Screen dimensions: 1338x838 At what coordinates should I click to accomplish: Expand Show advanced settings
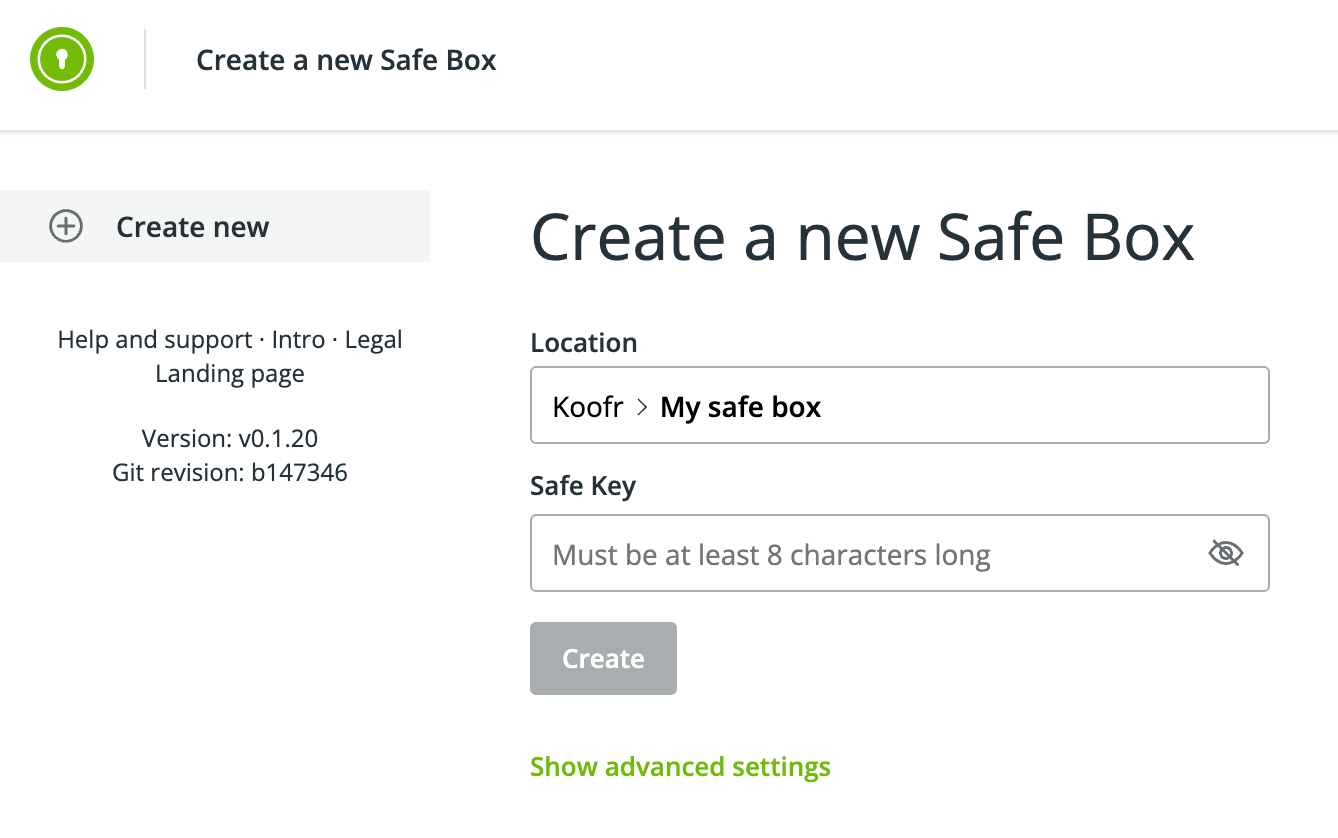(680, 767)
